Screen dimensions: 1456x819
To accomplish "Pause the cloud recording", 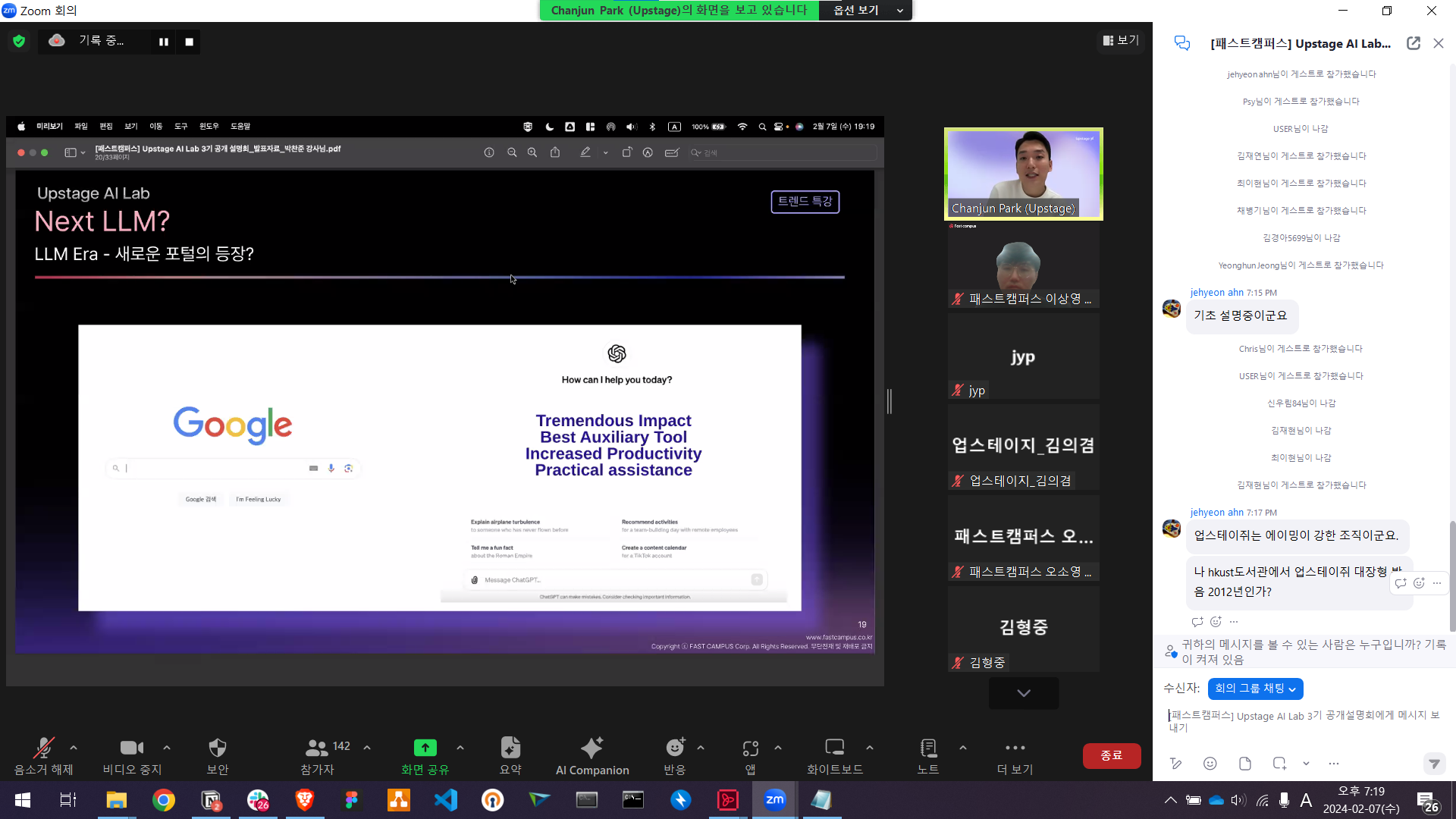I will coord(163,42).
